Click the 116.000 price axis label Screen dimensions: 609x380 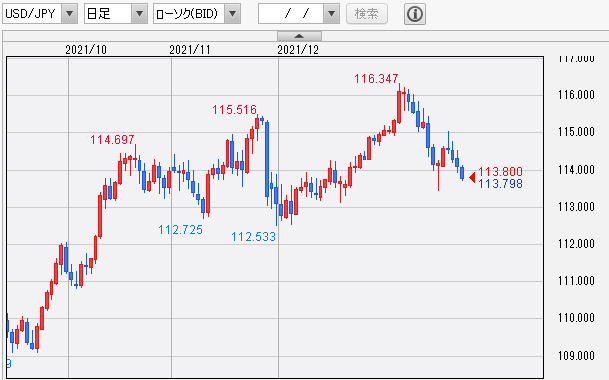(x=576, y=95)
